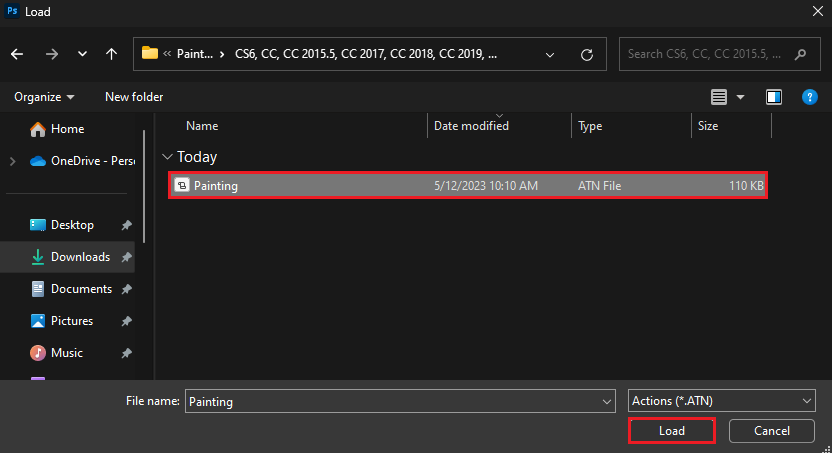Click New folder in the toolbar

tap(134, 97)
